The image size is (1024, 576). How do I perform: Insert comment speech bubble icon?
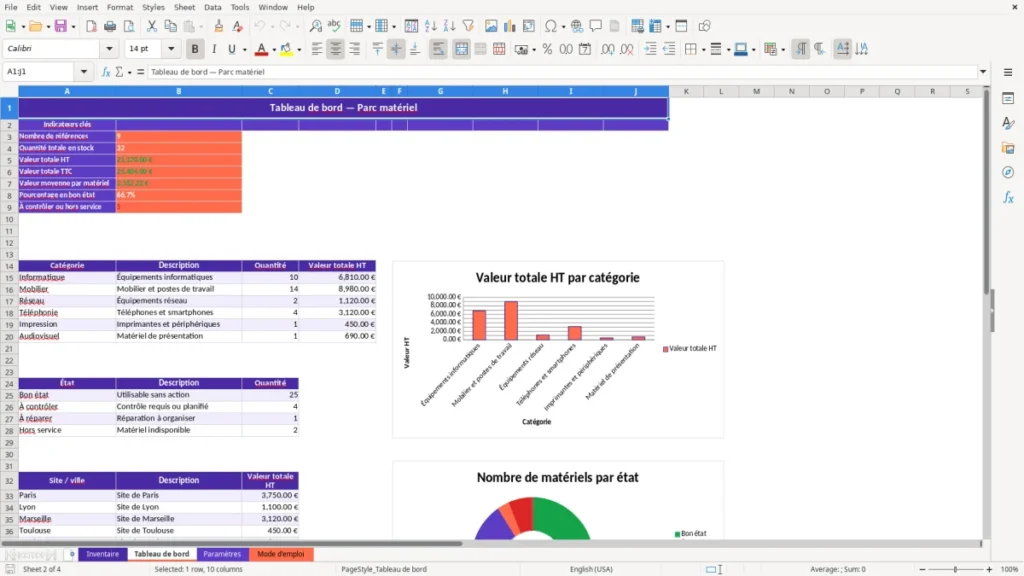click(596, 26)
